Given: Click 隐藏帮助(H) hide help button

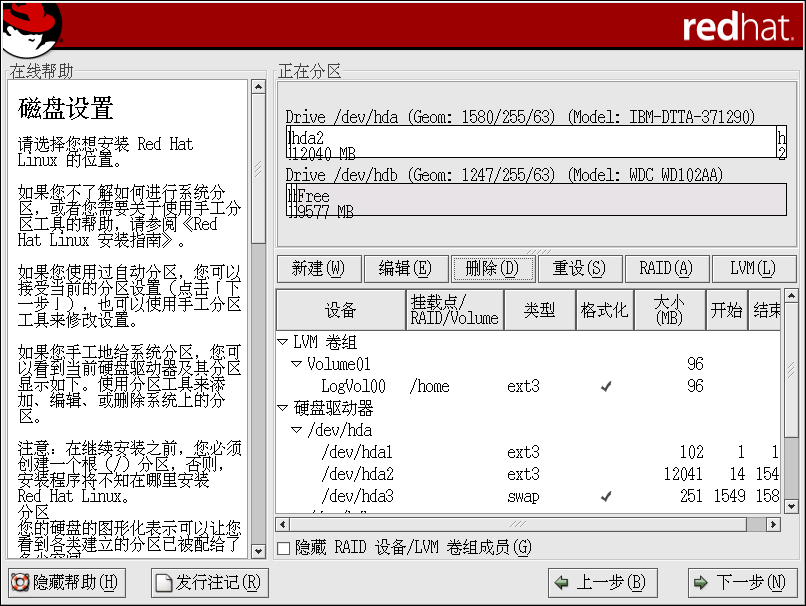Looking at the screenshot, I should (x=67, y=583).
